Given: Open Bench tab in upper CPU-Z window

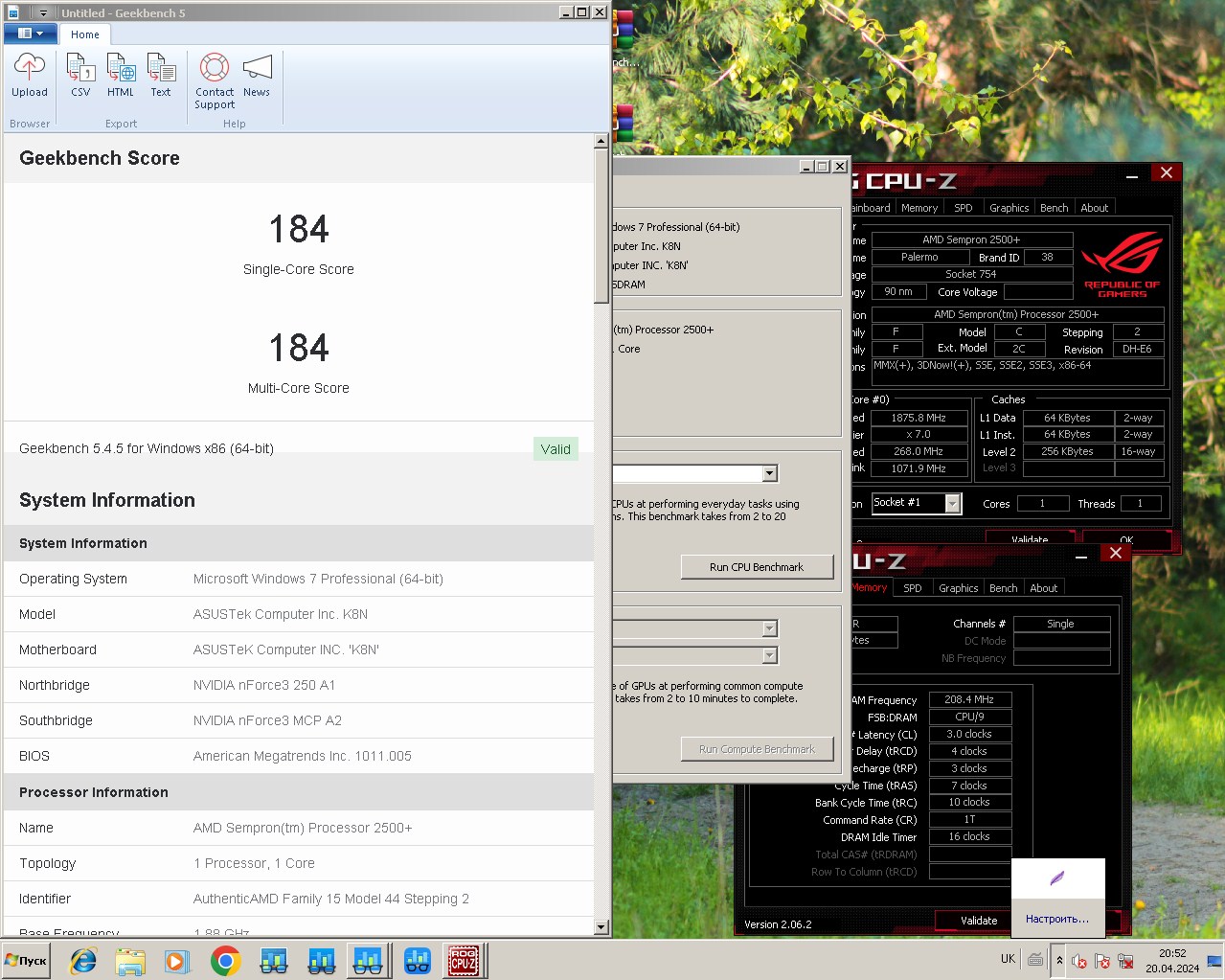Looking at the screenshot, I should 1055,208.
